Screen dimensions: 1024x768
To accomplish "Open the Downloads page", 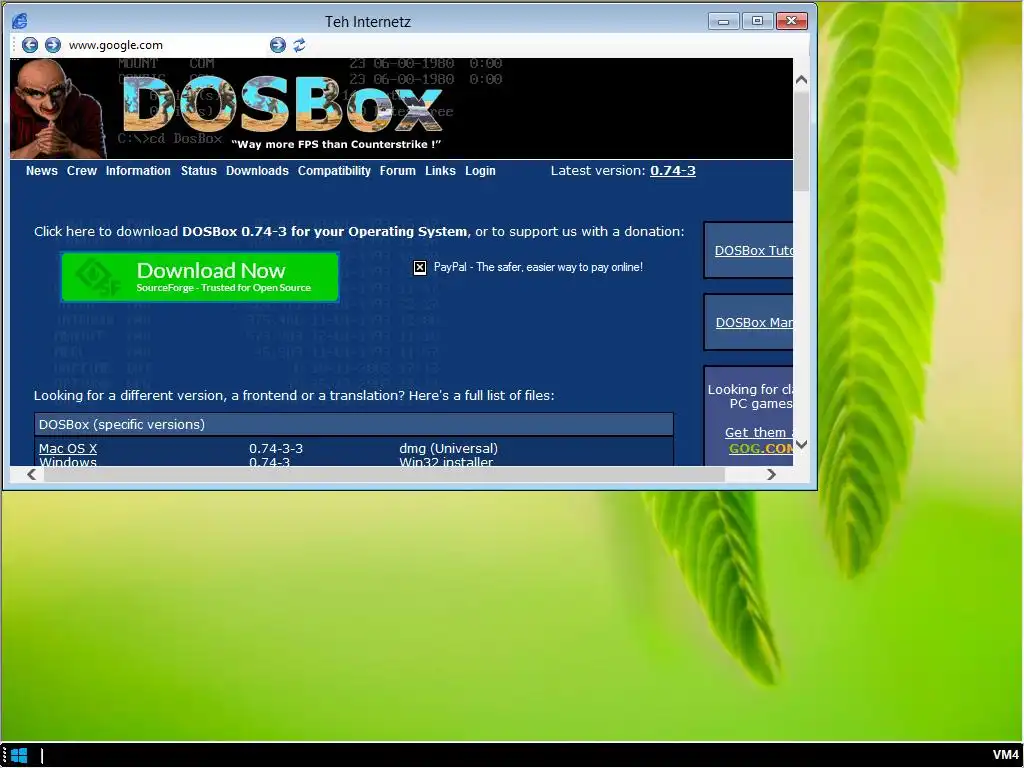I will (257, 171).
